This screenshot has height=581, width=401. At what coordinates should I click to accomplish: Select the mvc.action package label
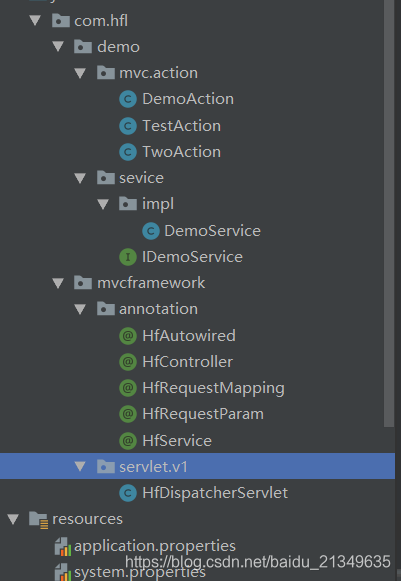(x=159, y=73)
